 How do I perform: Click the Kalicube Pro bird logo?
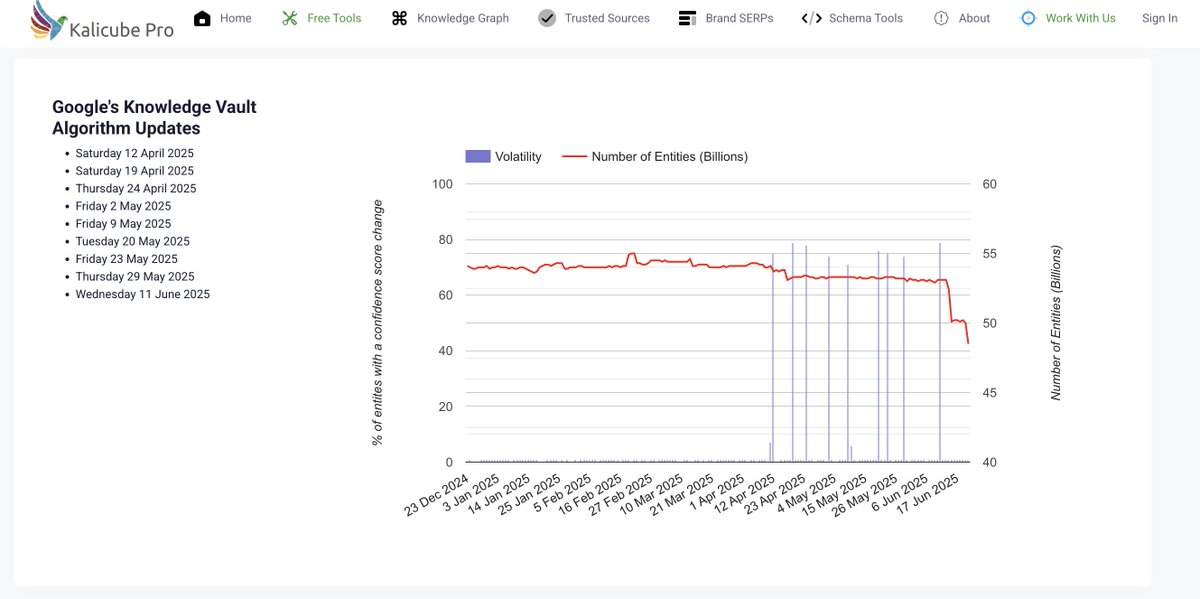click(x=49, y=20)
